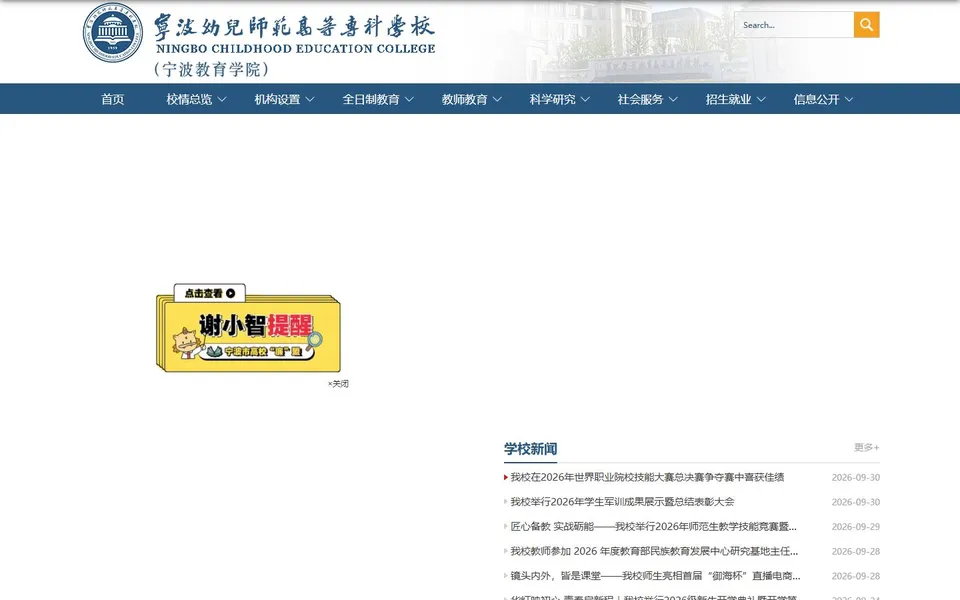Open the 机构设置 menu
The height and width of the screenshot is (600, 960).
277,99
